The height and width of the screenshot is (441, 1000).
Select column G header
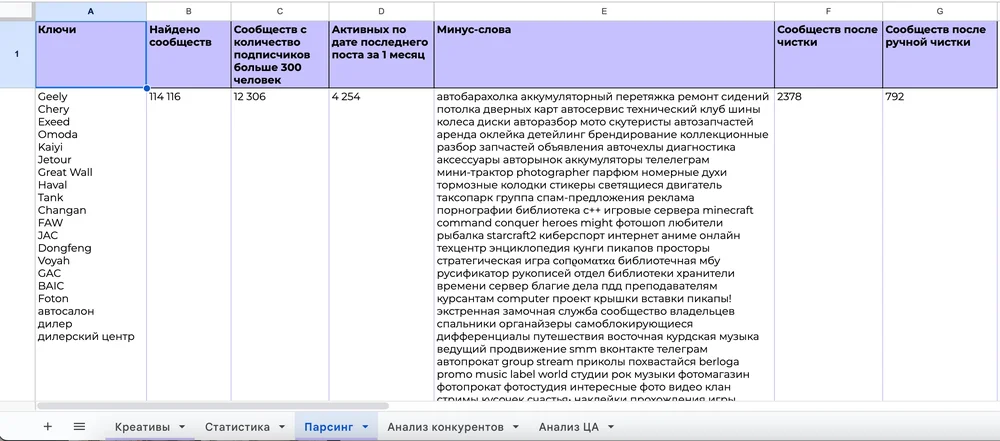coord(941,11)
